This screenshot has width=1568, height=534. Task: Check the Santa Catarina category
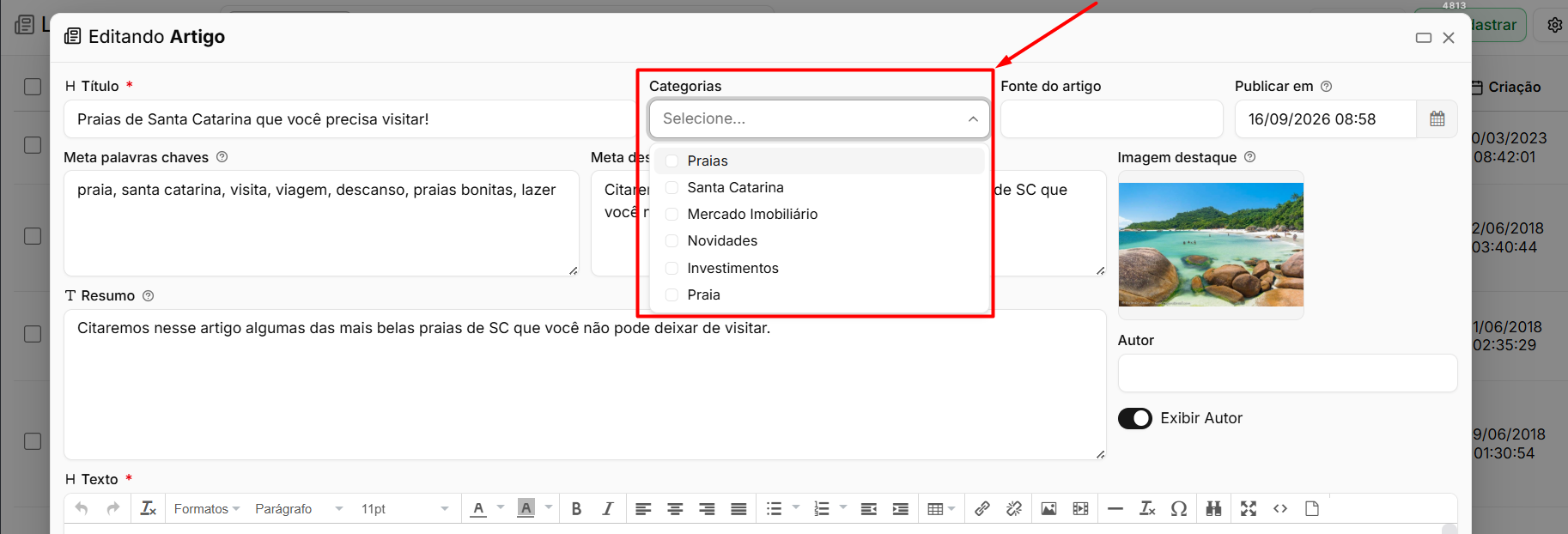[x=672, y=188]
